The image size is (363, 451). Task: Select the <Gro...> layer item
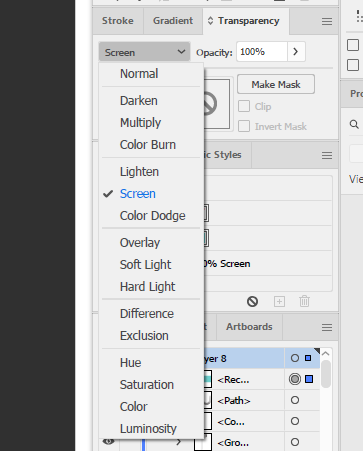coord(233,443)
